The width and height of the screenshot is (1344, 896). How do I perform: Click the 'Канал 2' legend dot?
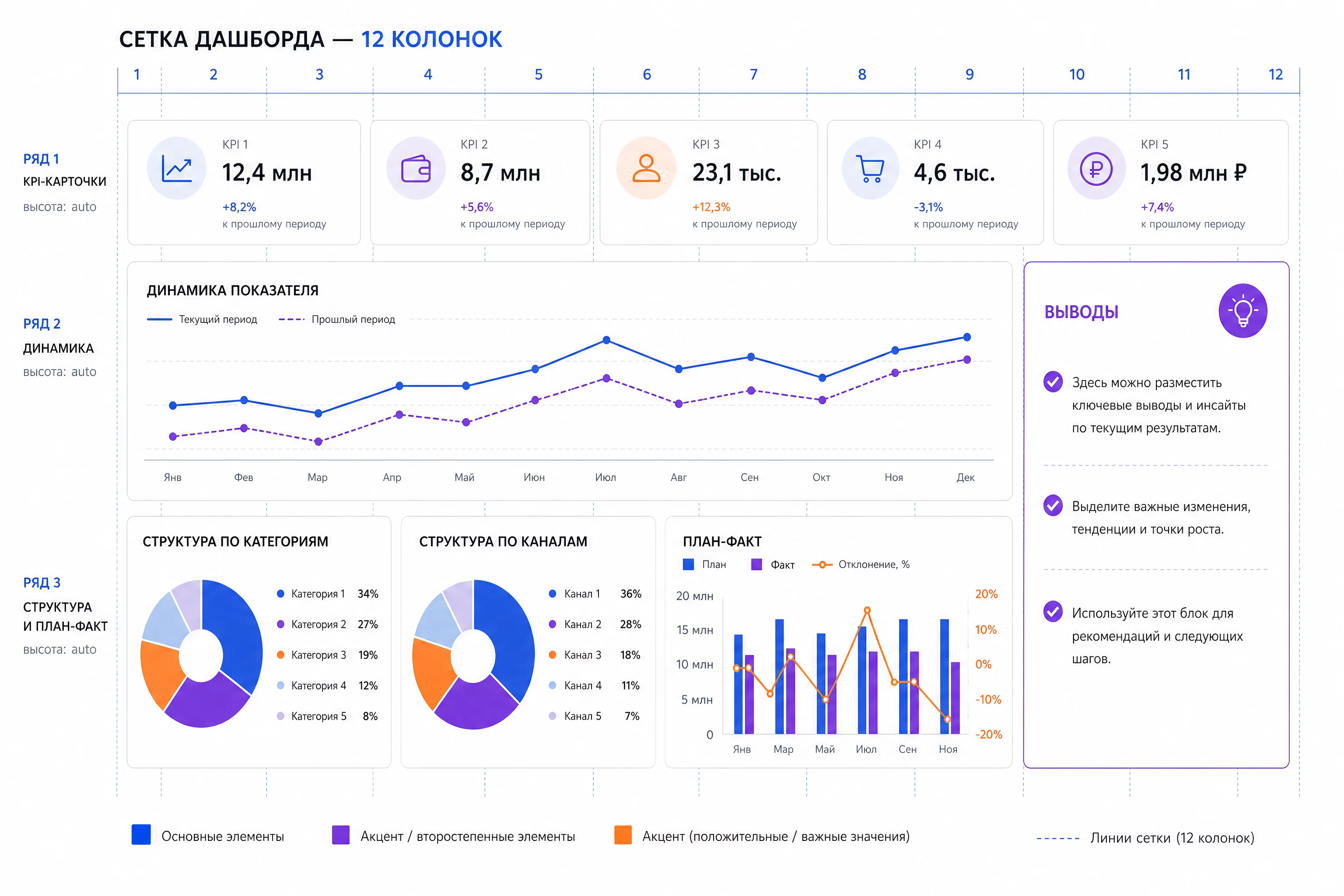[x=553, y=625]
